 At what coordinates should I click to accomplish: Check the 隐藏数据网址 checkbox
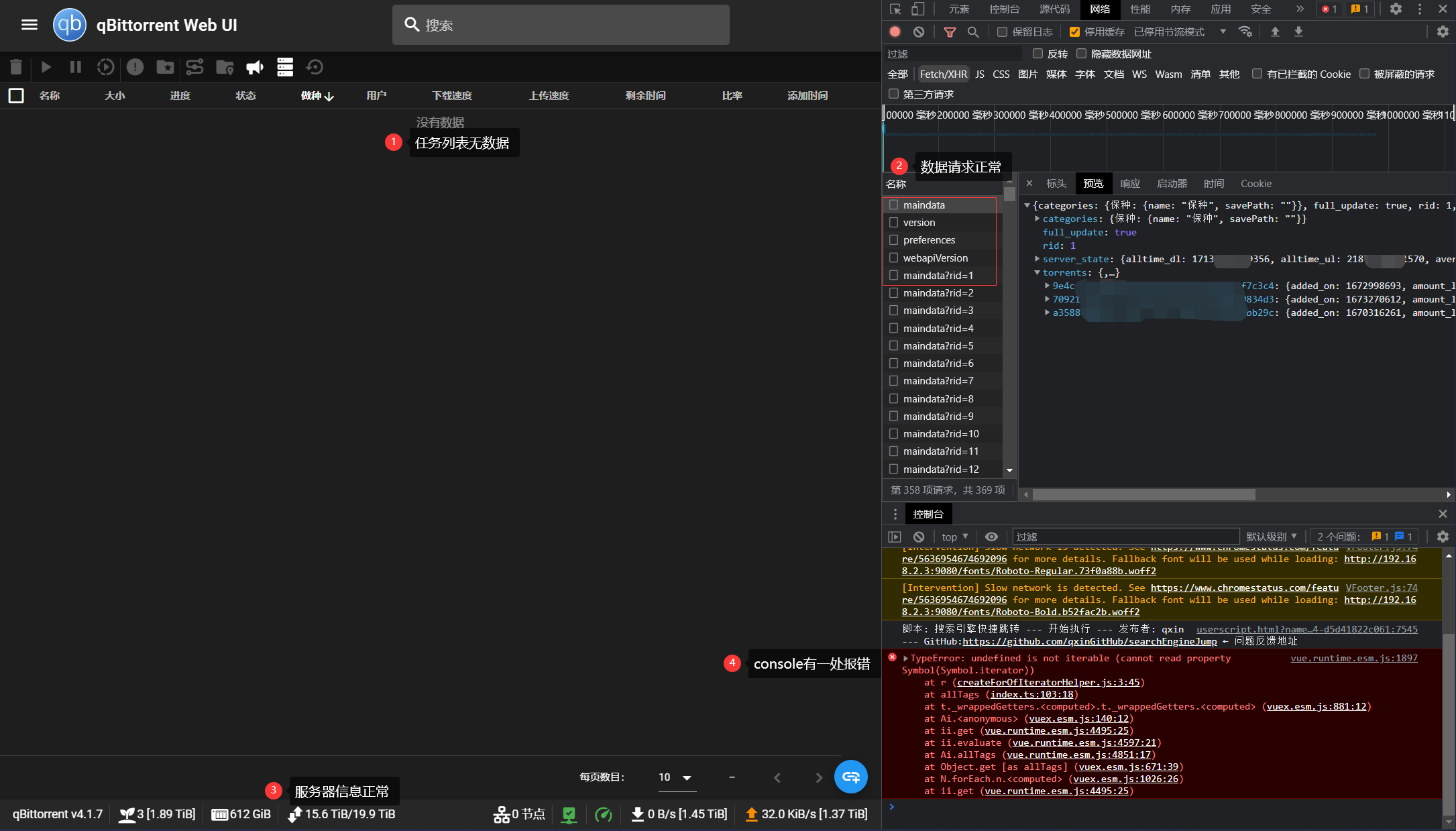[1081, 54]
